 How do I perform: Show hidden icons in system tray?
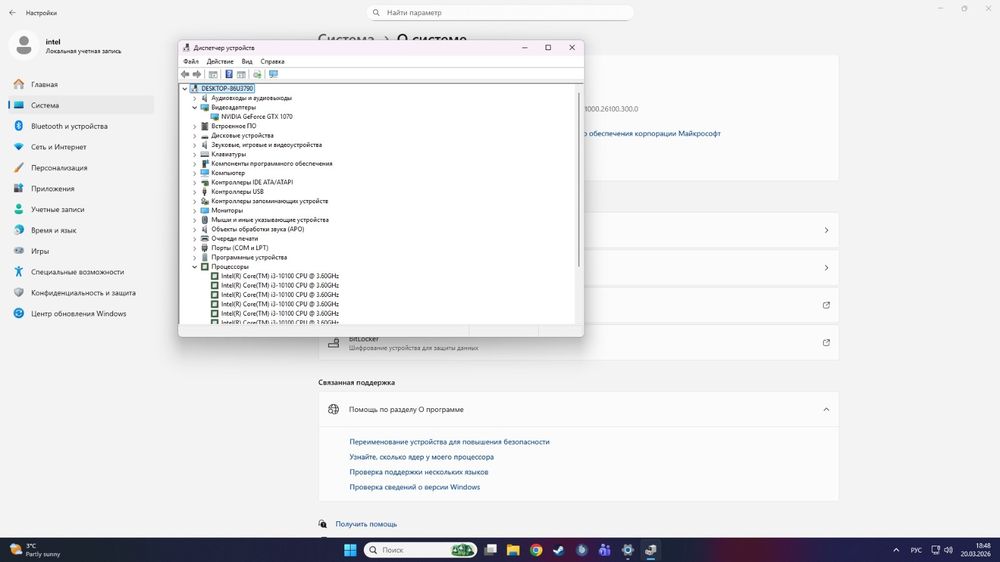[896, 550]
